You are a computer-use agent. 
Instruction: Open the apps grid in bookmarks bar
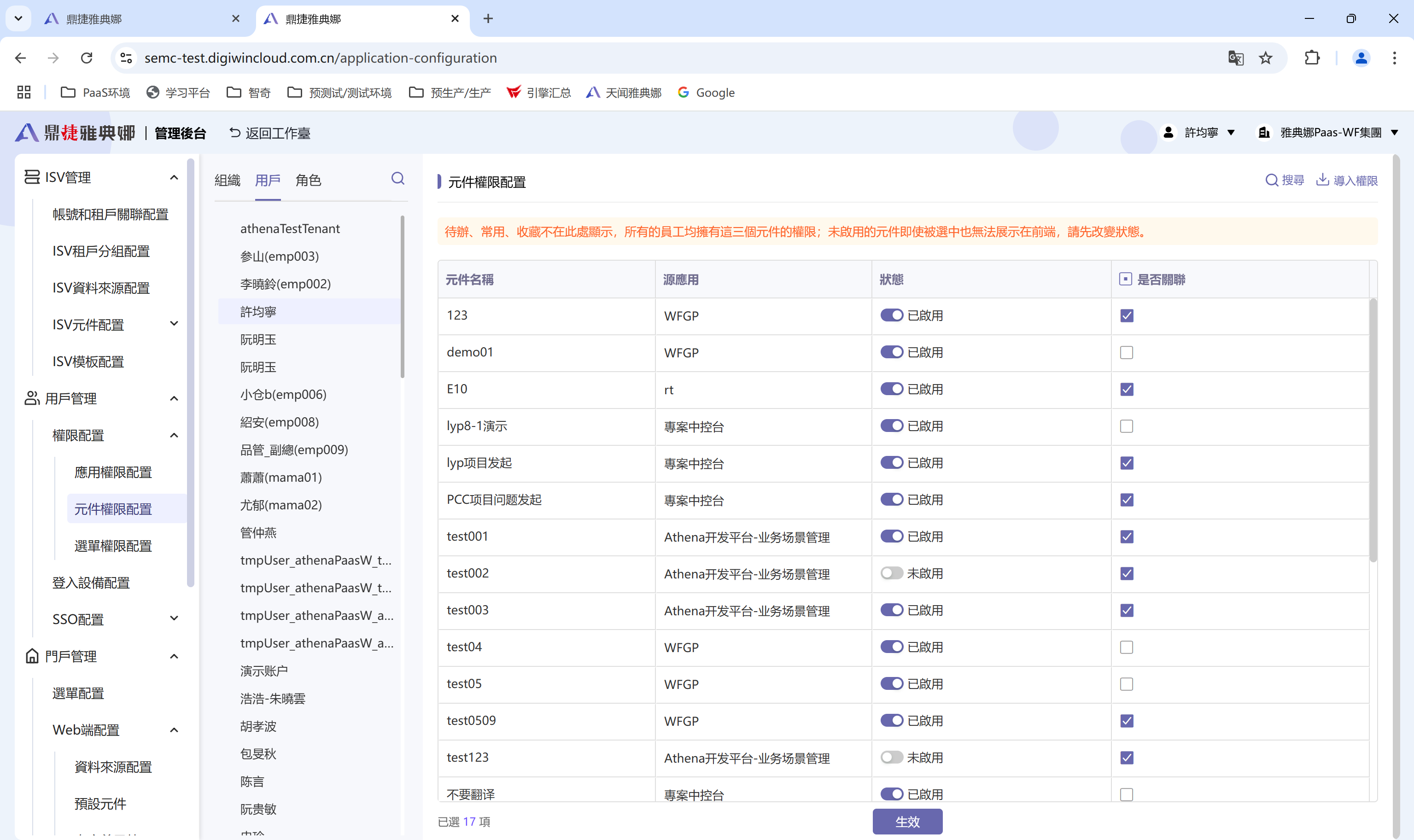pyautogui.click(x=24, y=92)
